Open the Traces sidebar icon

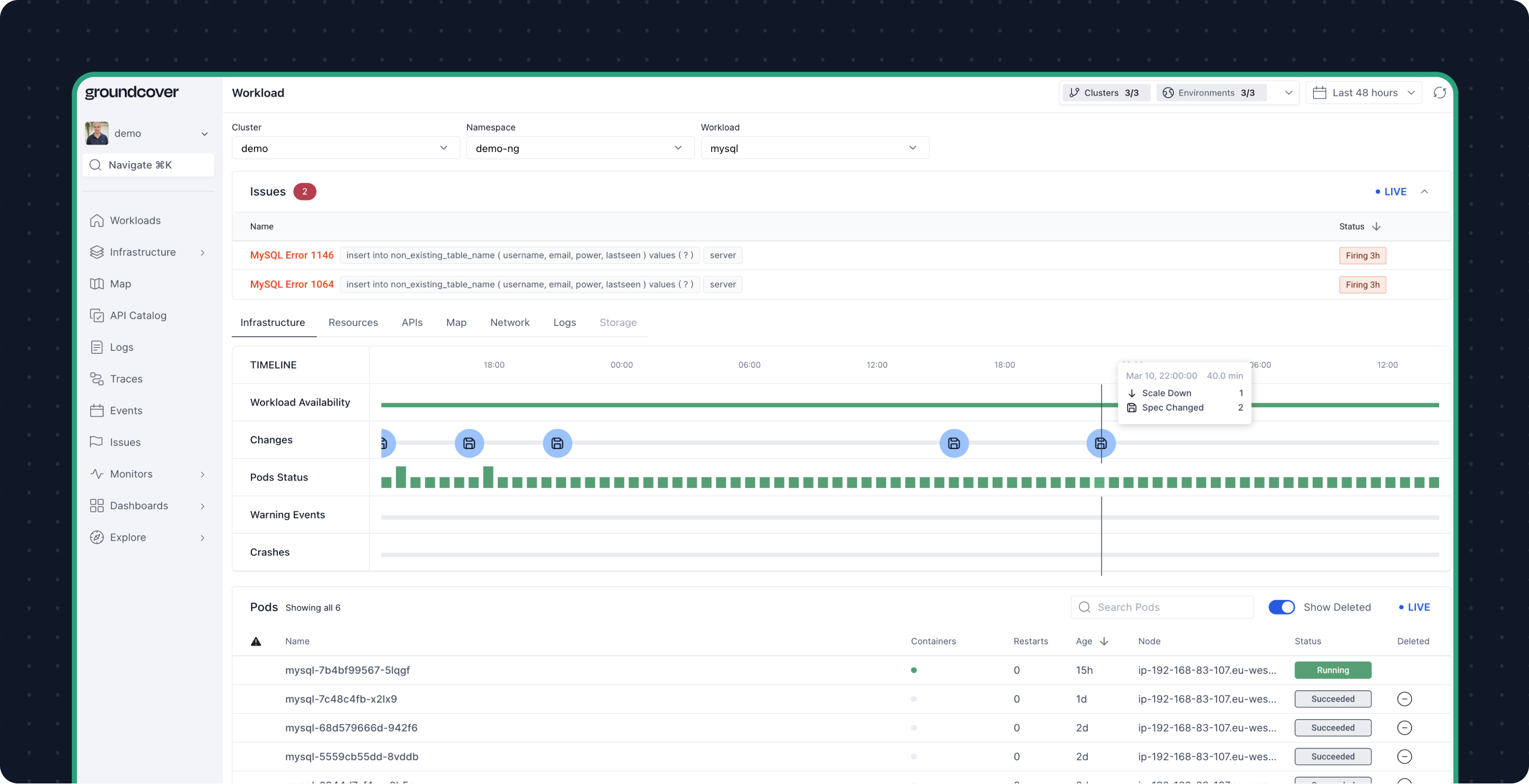pos(97,378)
